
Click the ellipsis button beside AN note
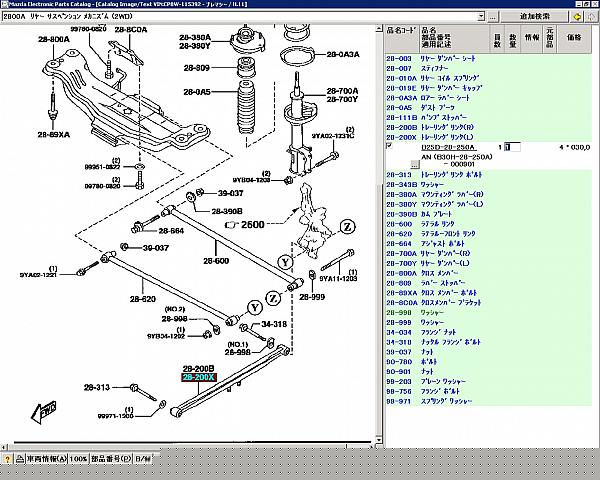[x=414, y=164]
